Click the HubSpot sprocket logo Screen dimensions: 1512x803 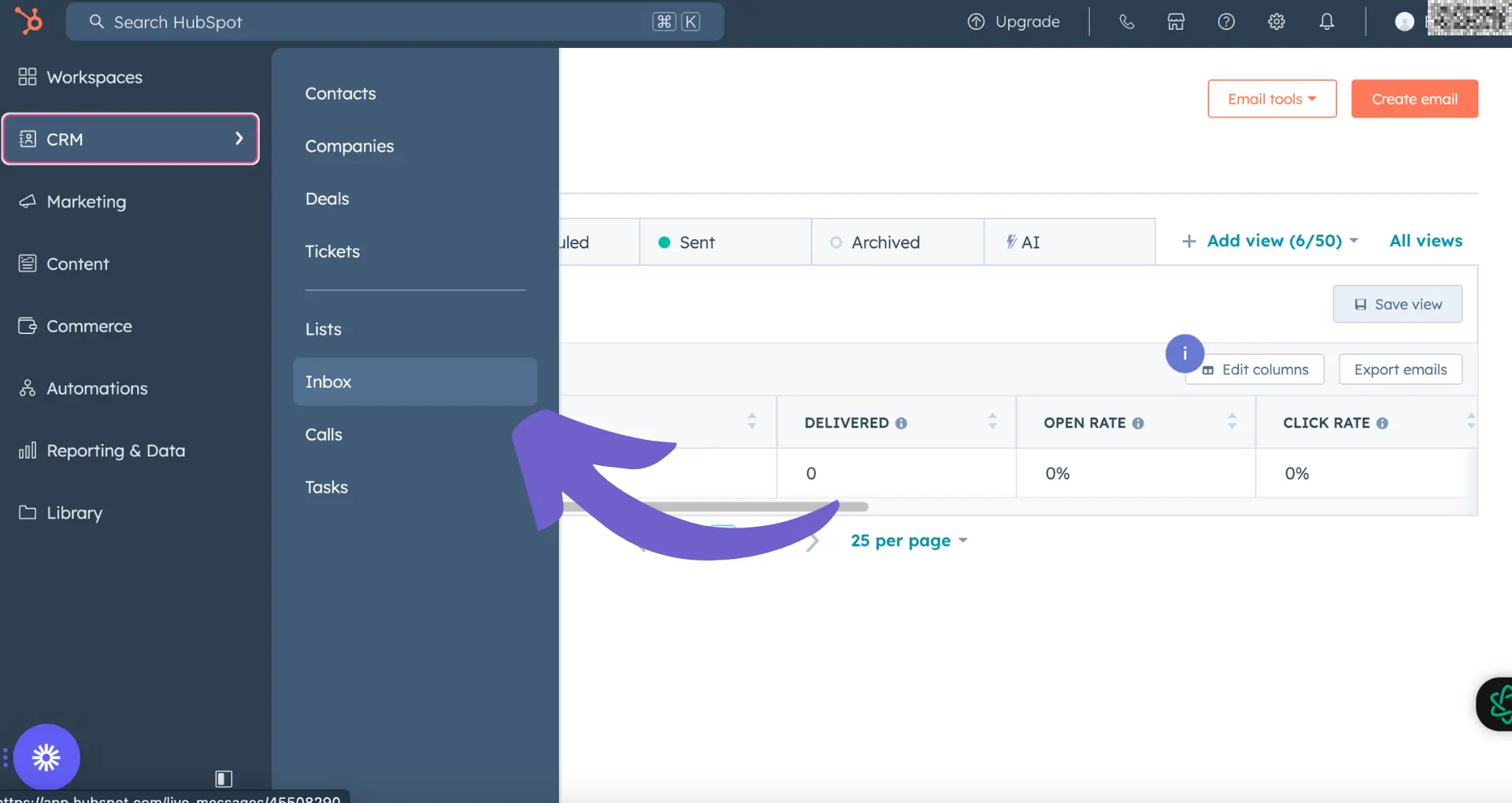click(29, 21)
